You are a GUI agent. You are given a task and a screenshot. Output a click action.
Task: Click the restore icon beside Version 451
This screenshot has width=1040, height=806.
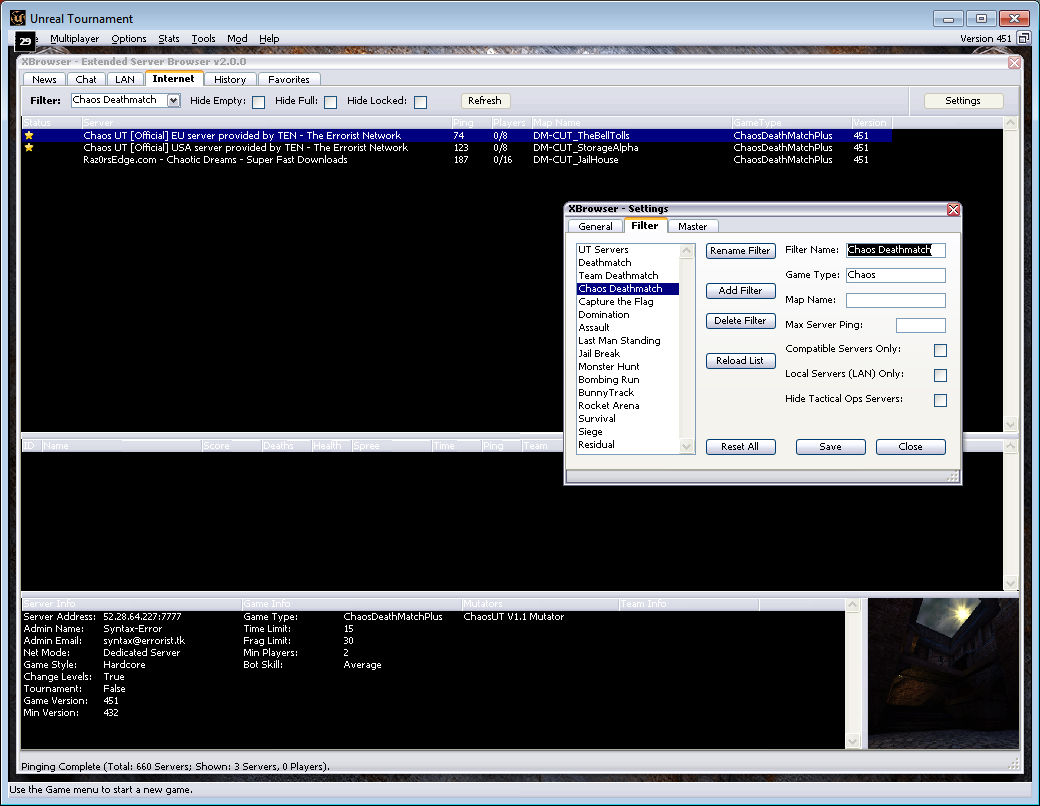[x=1024, y=38]
